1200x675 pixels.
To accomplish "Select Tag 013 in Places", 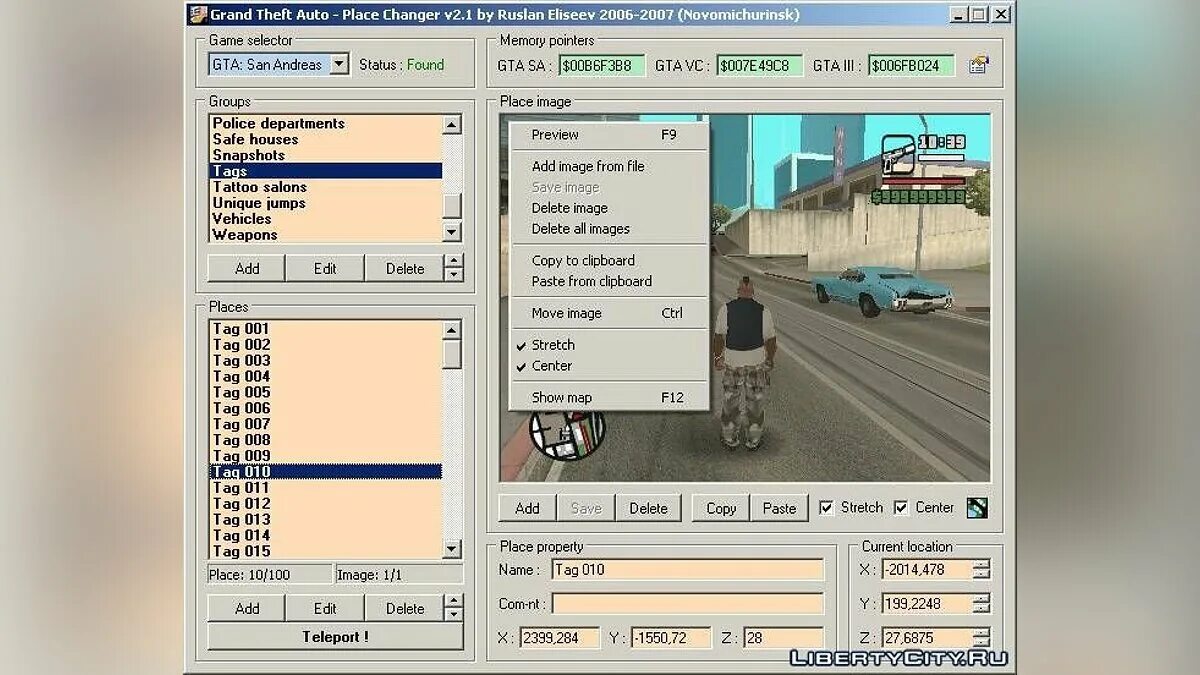I will click(x=326, y=520).
